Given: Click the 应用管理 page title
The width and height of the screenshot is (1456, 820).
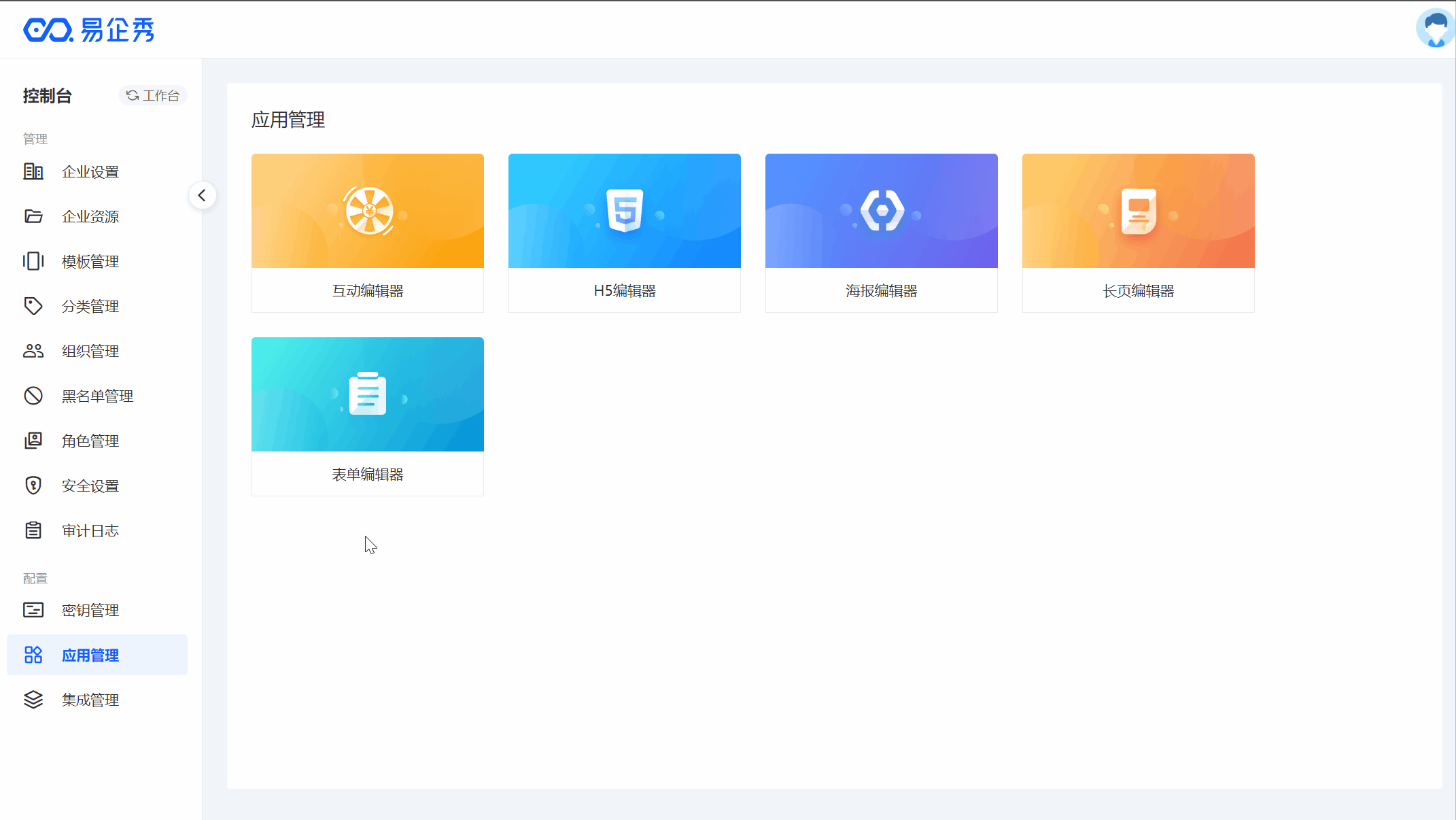Looking at the screenshot, I should [288, 120].
